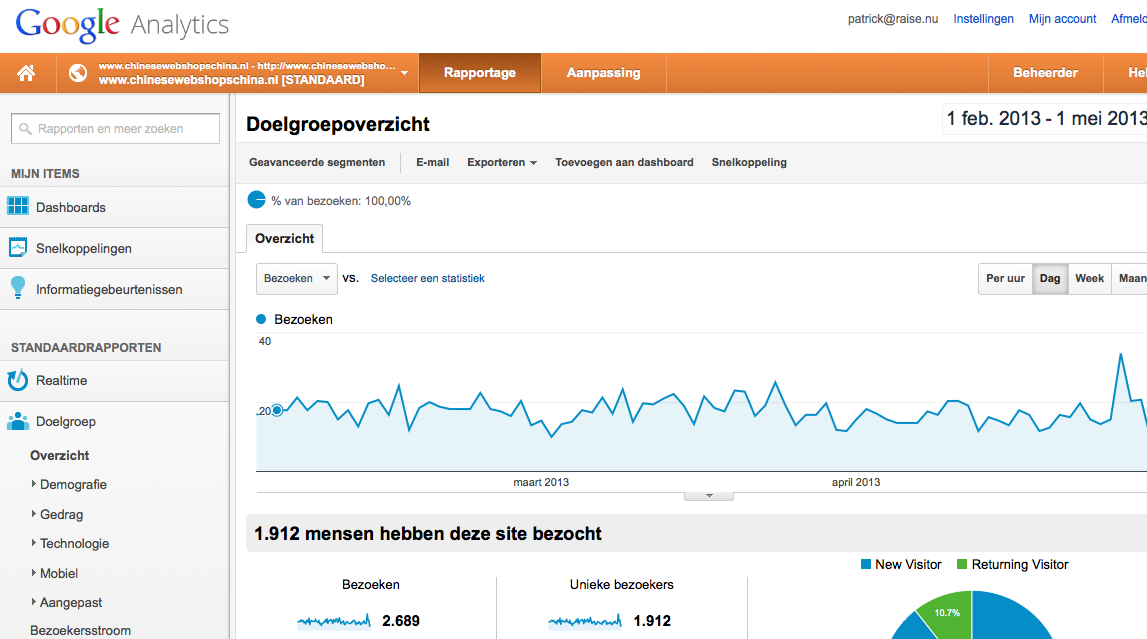Viewport: 1147px width, 639px height.
Task: Click the globe icon beside site name
Action: click(78, 73)
